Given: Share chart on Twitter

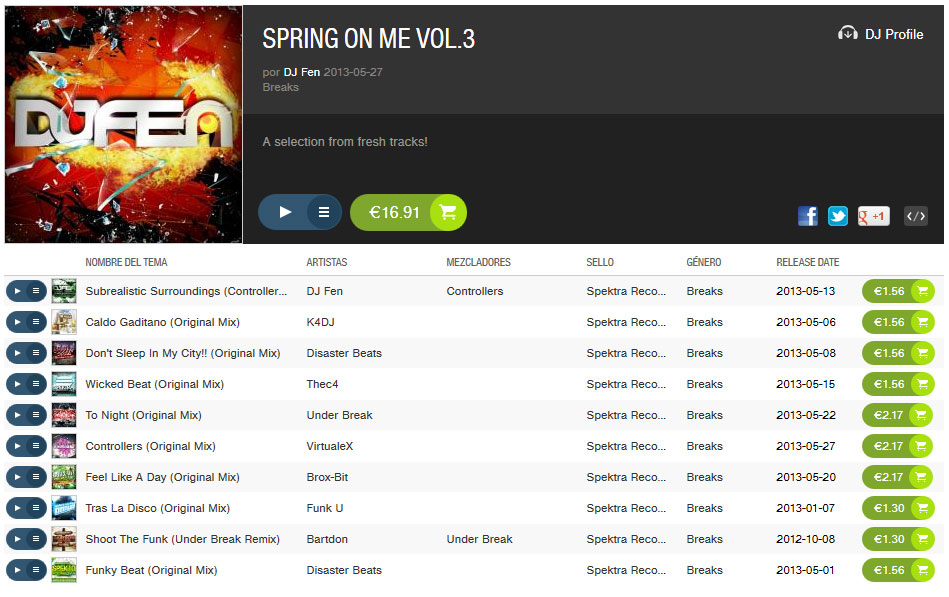Looking at the screenshot, I should (838, 216).
